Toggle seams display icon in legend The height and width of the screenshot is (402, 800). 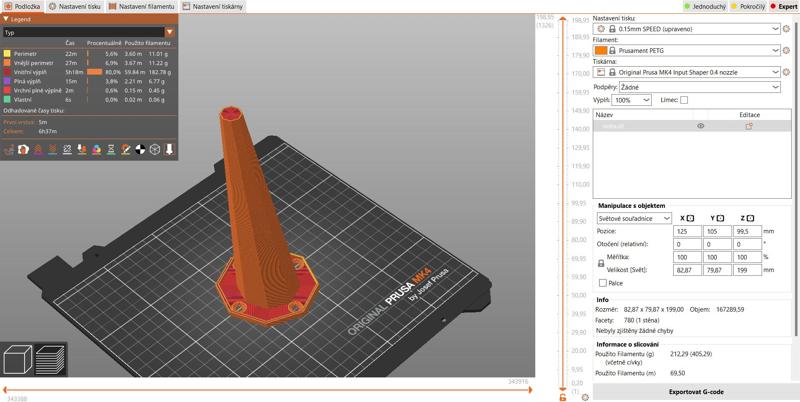click(x=67, y=149)
